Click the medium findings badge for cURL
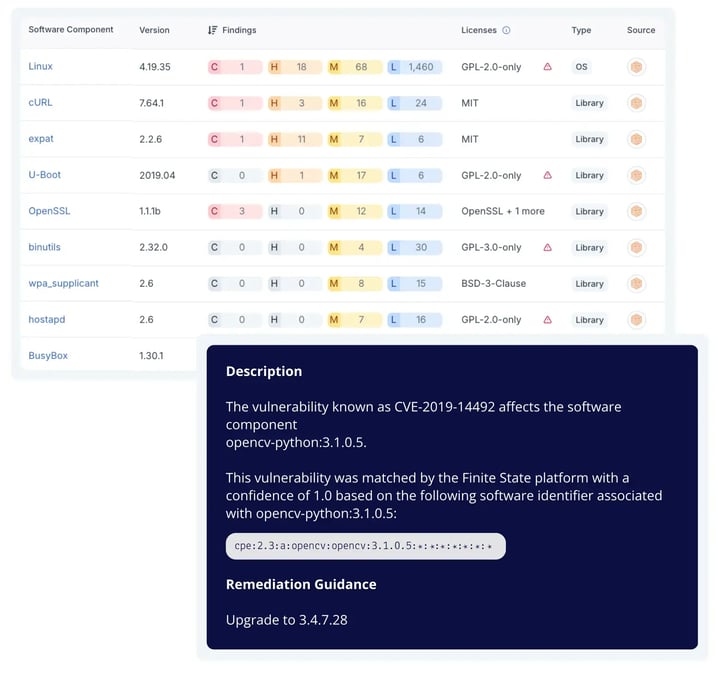The image size is (719, 683). pyautogui.click(x=353, y=103)
